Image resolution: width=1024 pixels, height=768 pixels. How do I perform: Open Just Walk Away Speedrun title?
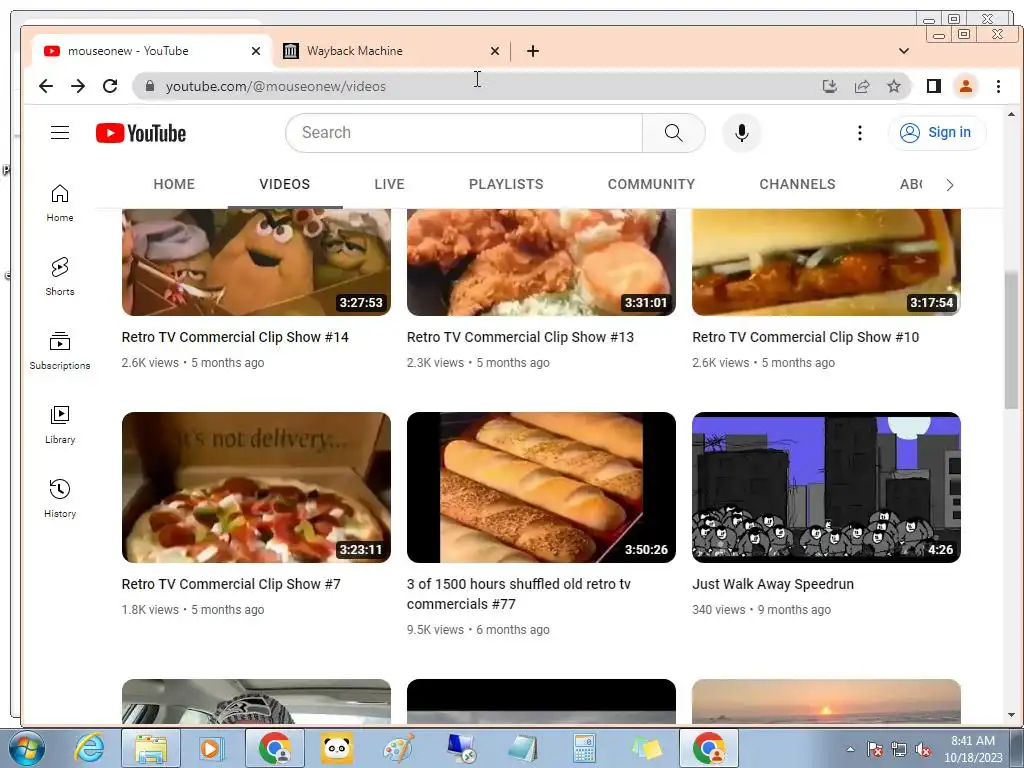(773, 584)
